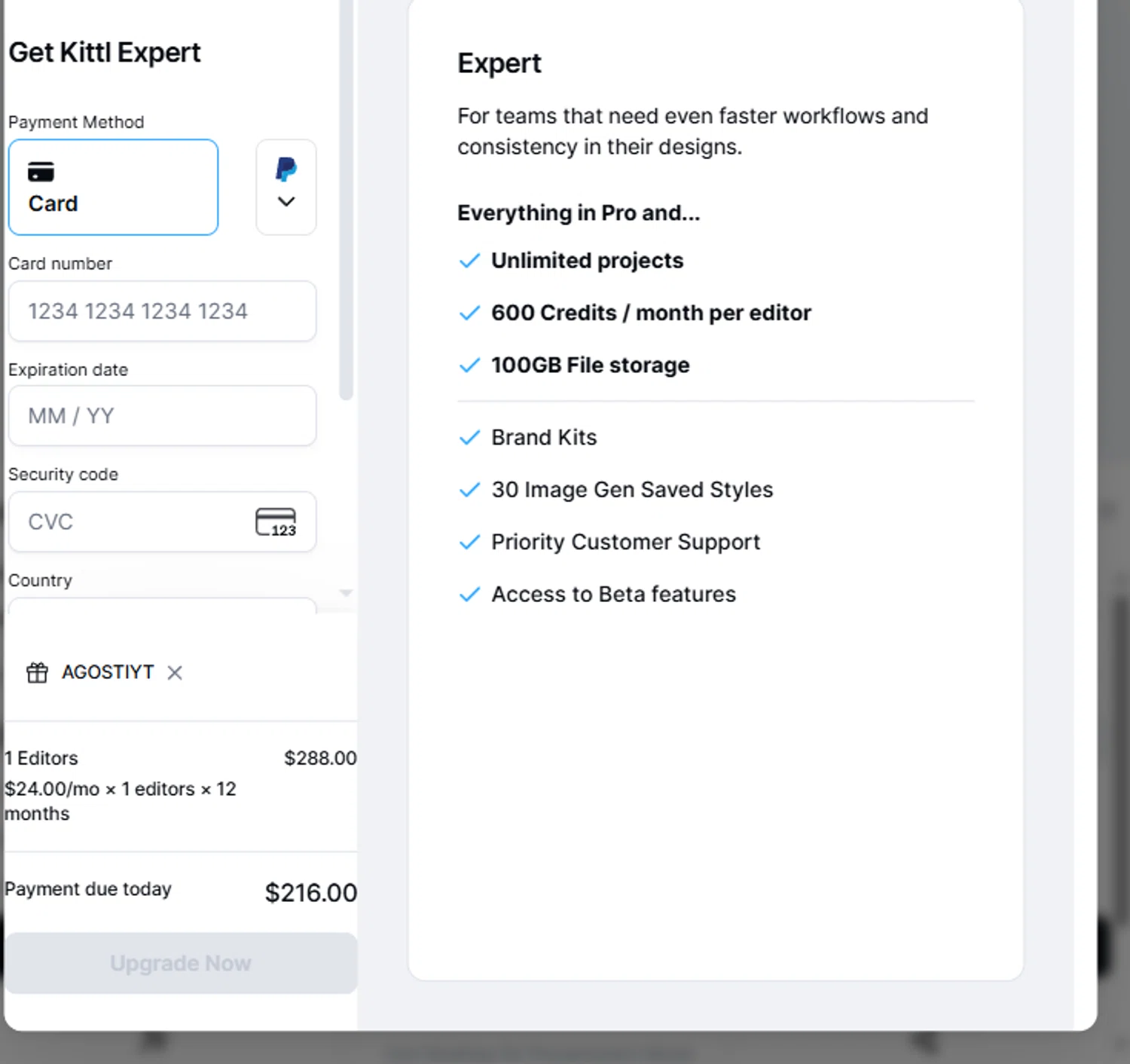The width and height of the screenshot is (1130, 1064).
Task: Click the credit card icon in Card option
Action: pyautogui.click(x=41, y=172)
